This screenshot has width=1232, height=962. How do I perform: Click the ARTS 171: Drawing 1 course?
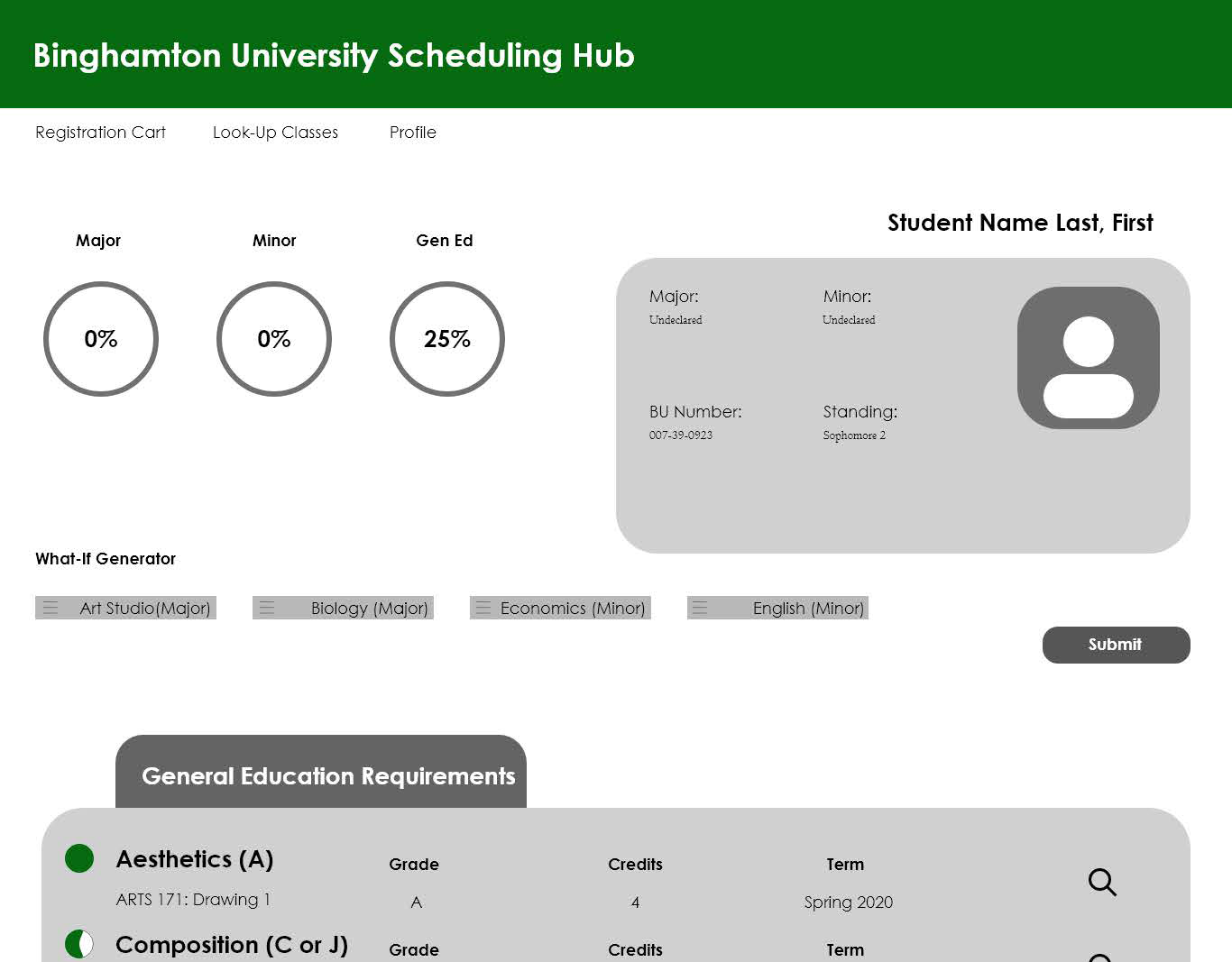pyautogui.click(x=193, y=900)
